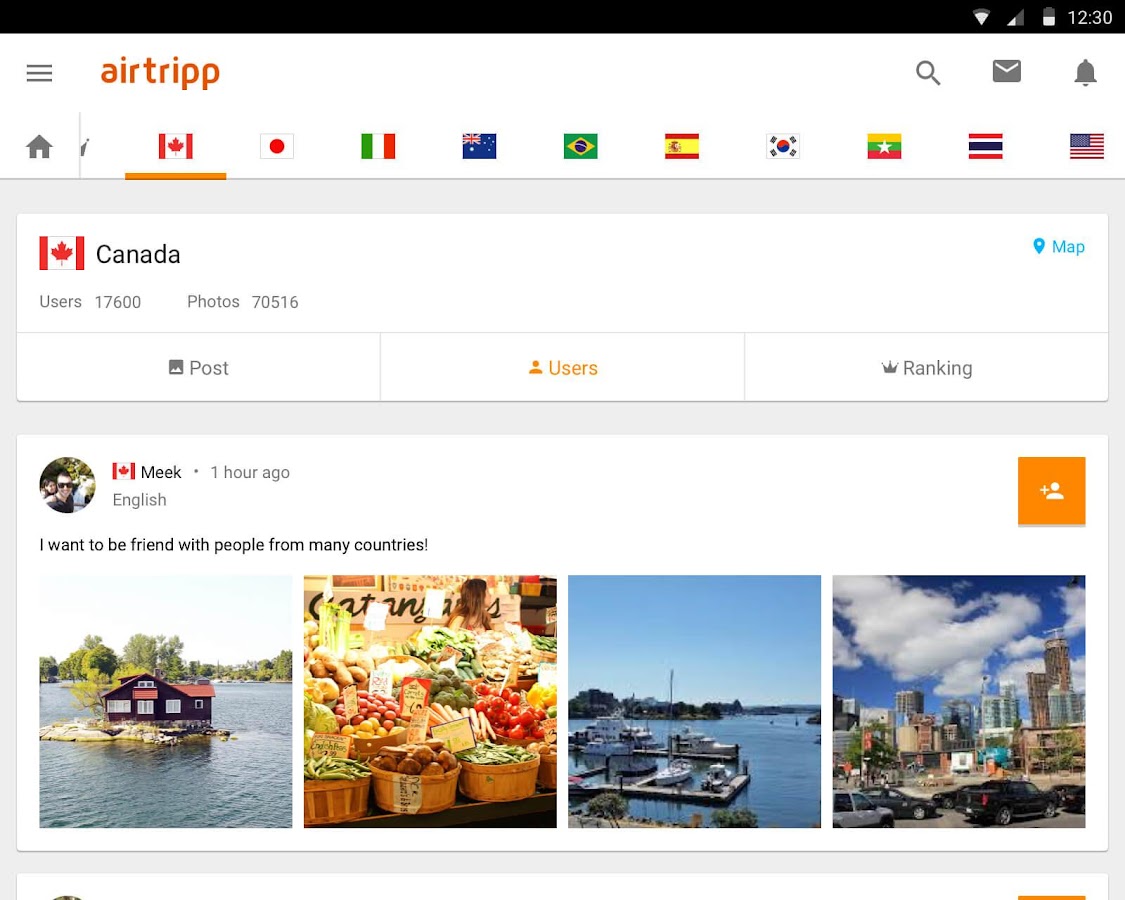
Task: Select the Japan flag tab
Action: [x=277, y=146]
